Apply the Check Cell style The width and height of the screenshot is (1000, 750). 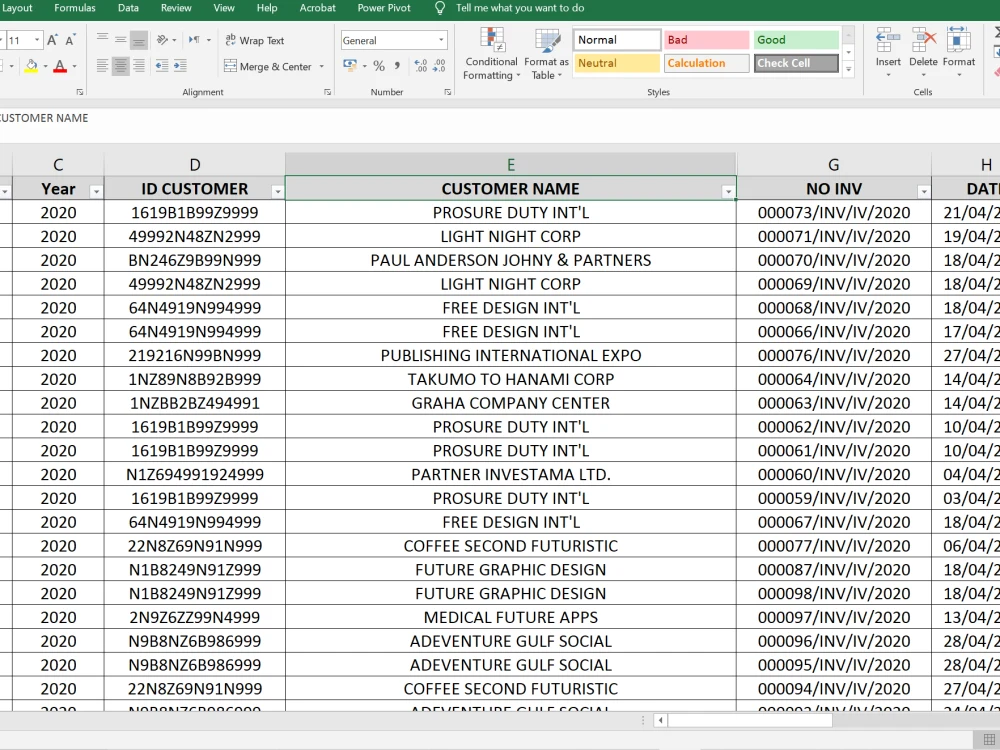coord(796,63)
